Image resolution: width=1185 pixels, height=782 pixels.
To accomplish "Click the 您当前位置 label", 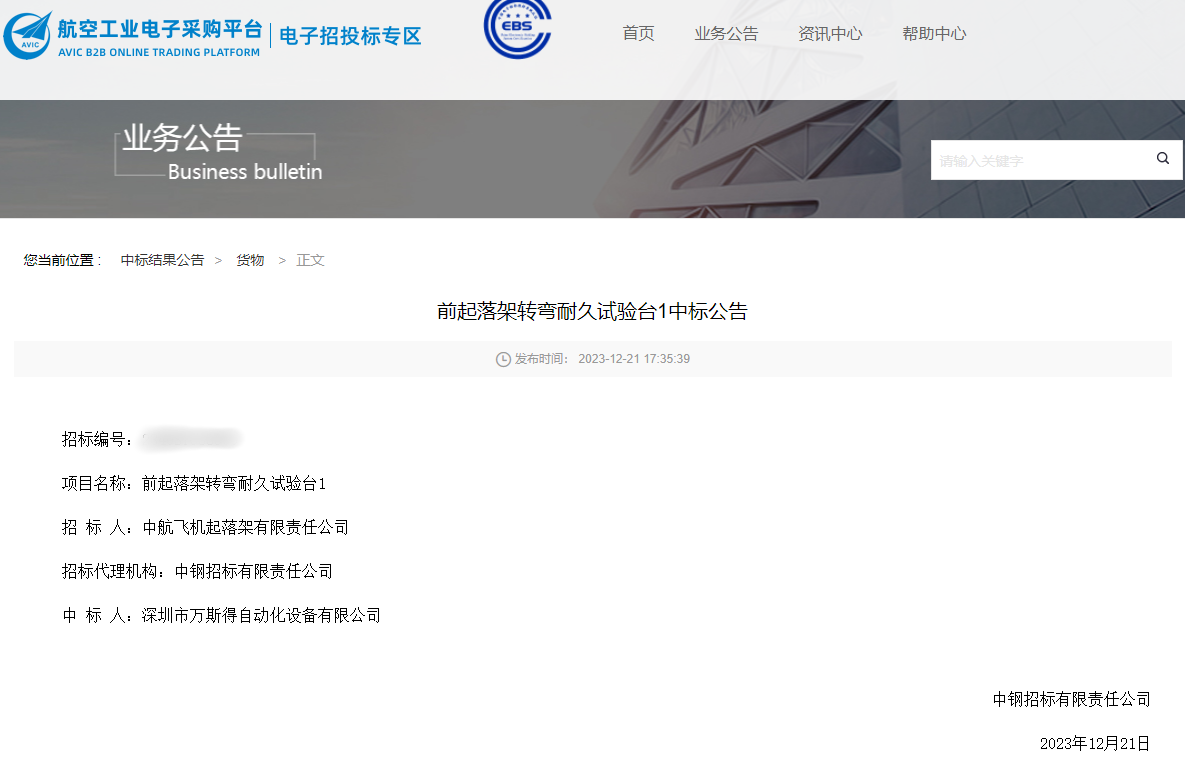I will pos(62,260).
